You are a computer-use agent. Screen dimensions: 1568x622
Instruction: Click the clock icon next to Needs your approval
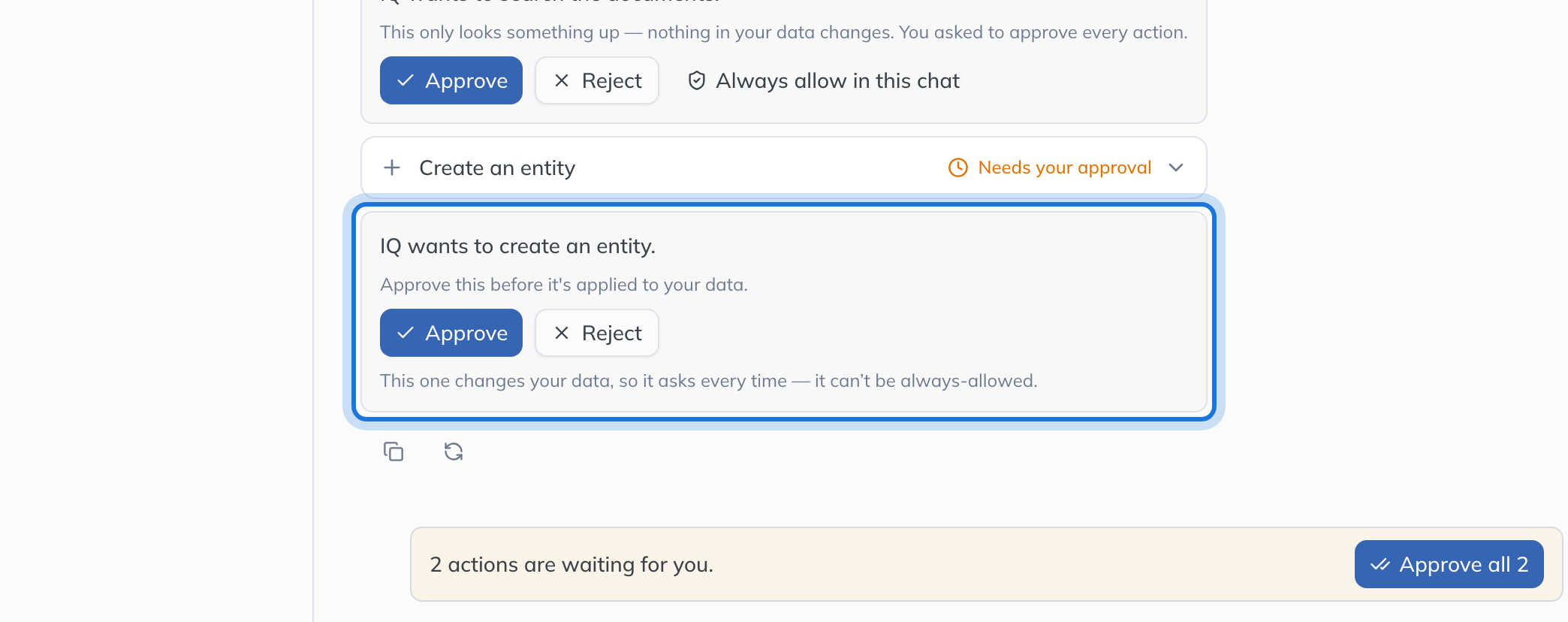pos(958,168)
